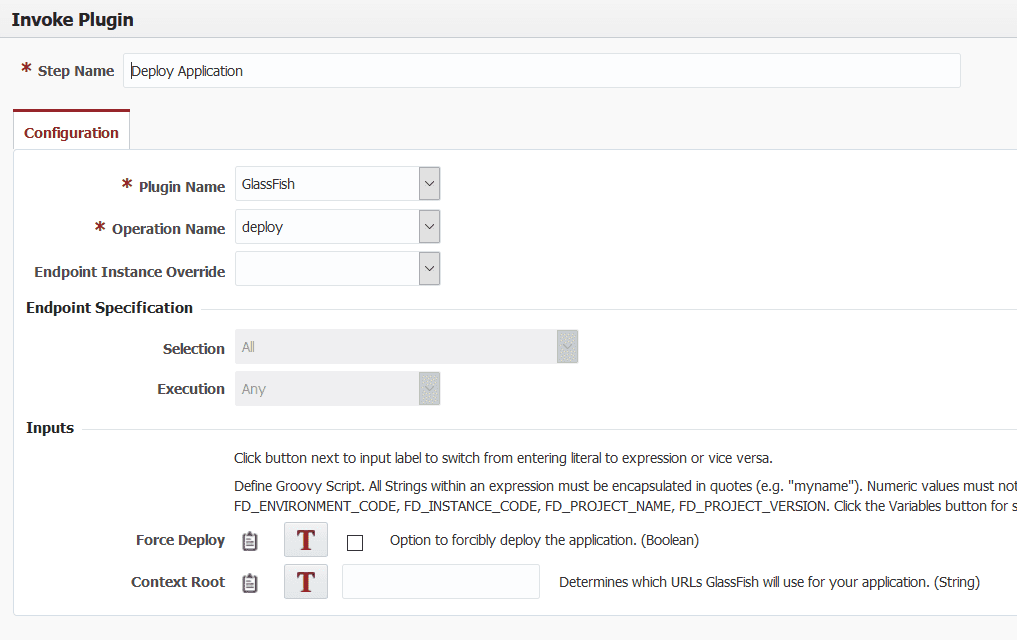Screen dimensions: 1017x640
Task: Switch to the Configuration tab
Action: [71, 132]
